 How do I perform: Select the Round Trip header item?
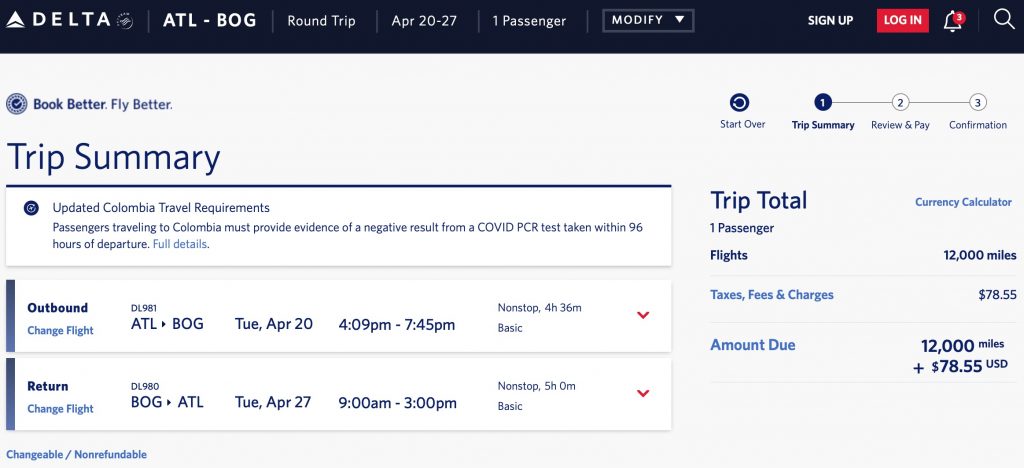[321, 20]
